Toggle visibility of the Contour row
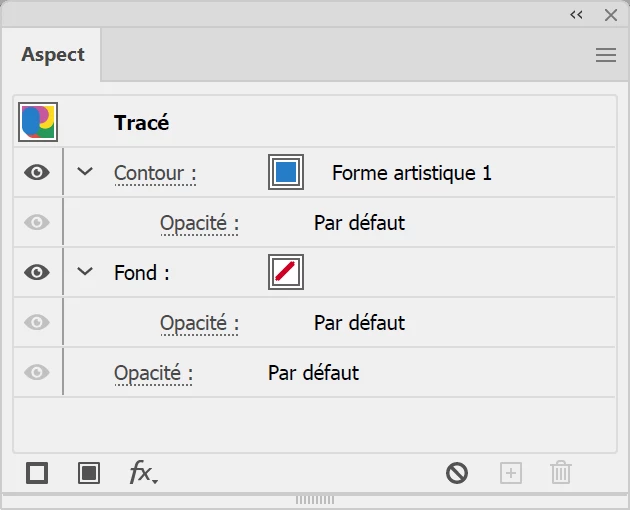Screen dimensions: 630x510 pos(37,172)
